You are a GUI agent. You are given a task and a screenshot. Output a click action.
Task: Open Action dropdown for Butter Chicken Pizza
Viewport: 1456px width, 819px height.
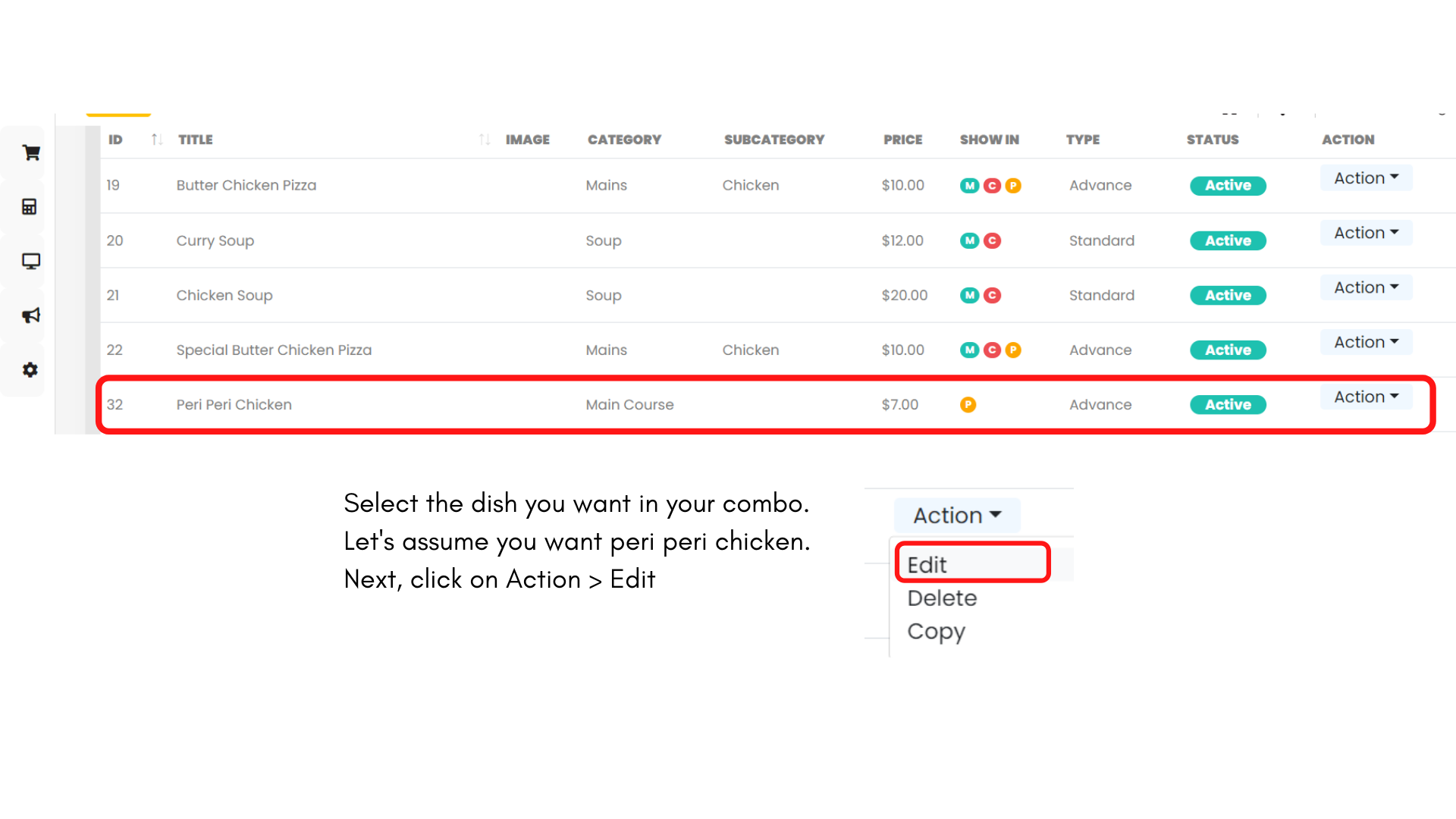click(x=1366, y=178)
